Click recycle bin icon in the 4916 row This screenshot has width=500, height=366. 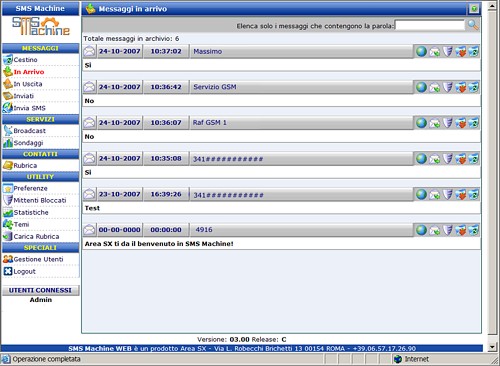474,230
